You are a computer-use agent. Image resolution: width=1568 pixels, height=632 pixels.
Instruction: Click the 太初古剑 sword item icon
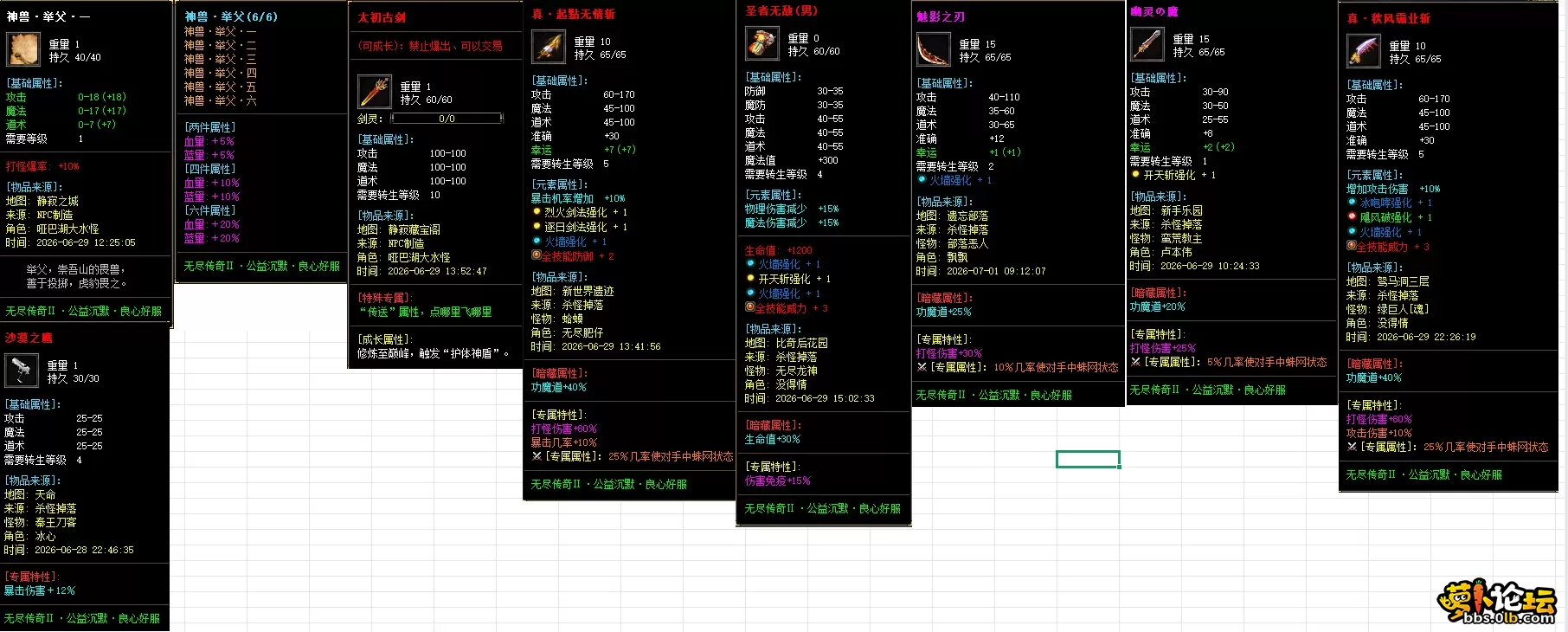coord(374,91)
